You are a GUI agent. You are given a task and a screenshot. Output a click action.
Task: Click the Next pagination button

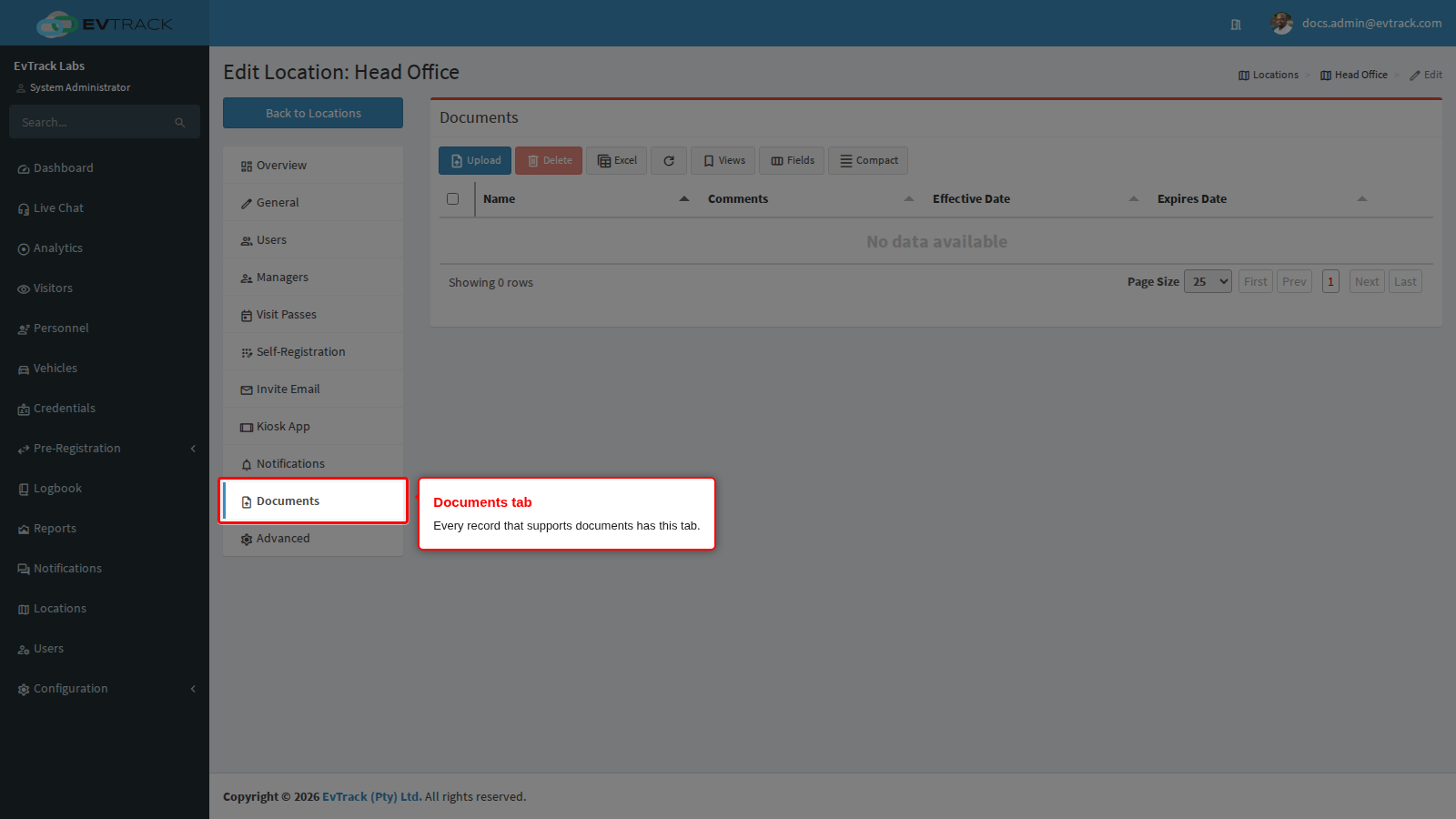[1367, 281]
